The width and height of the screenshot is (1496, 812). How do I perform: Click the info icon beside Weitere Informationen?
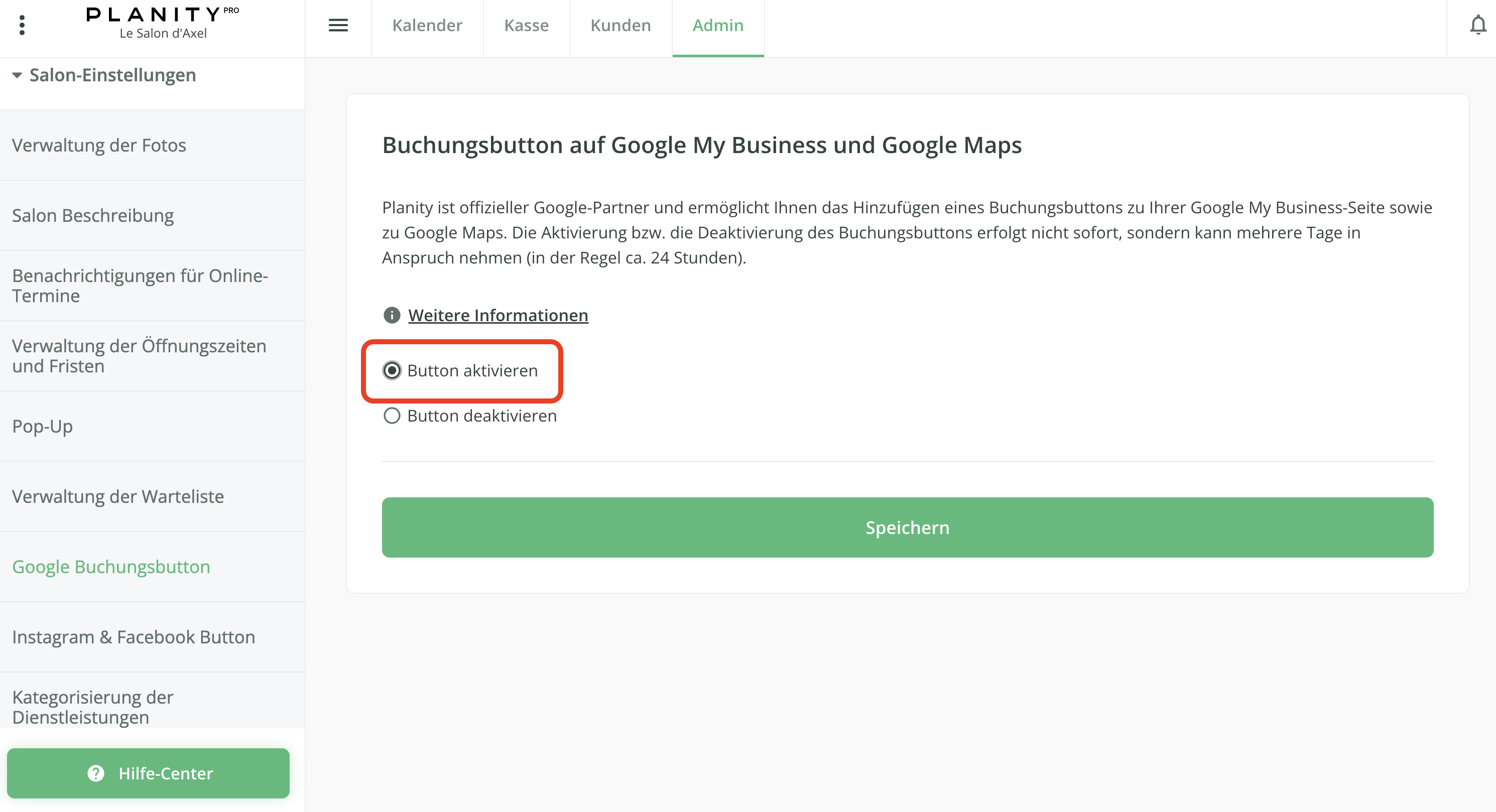(x=392, y=315)
